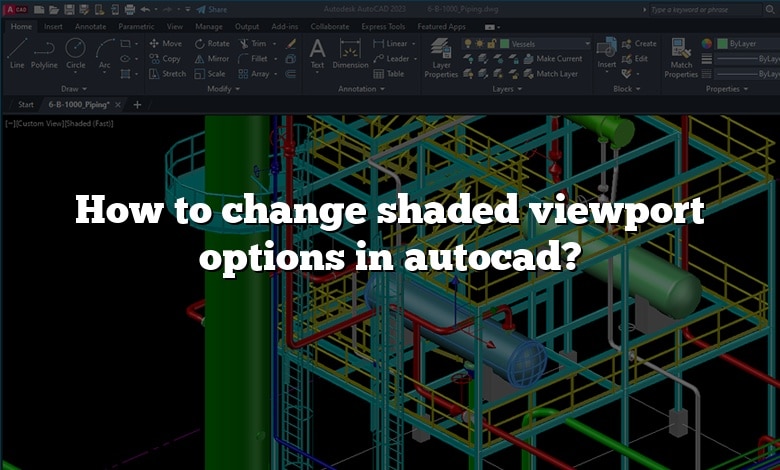Select the Rectangle tool icon
This screenshot has height=470, width=780.
click(125, 44)
